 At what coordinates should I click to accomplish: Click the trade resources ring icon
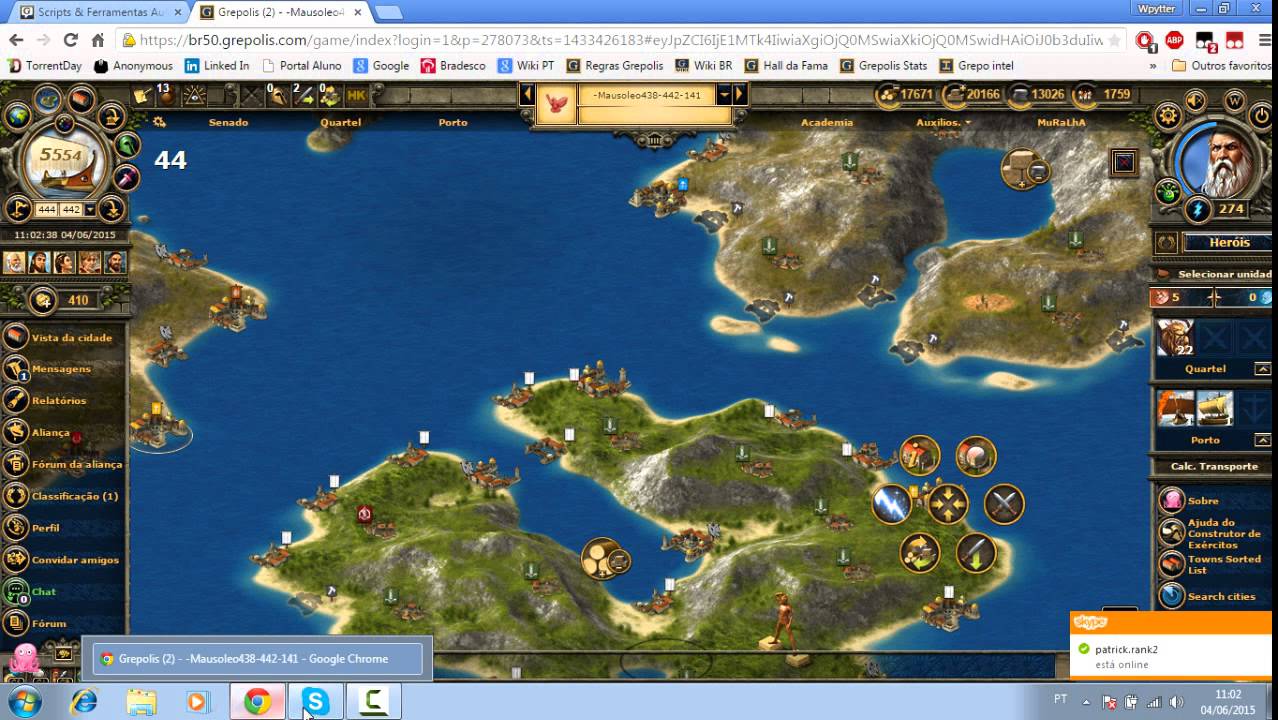click(920, 552)
